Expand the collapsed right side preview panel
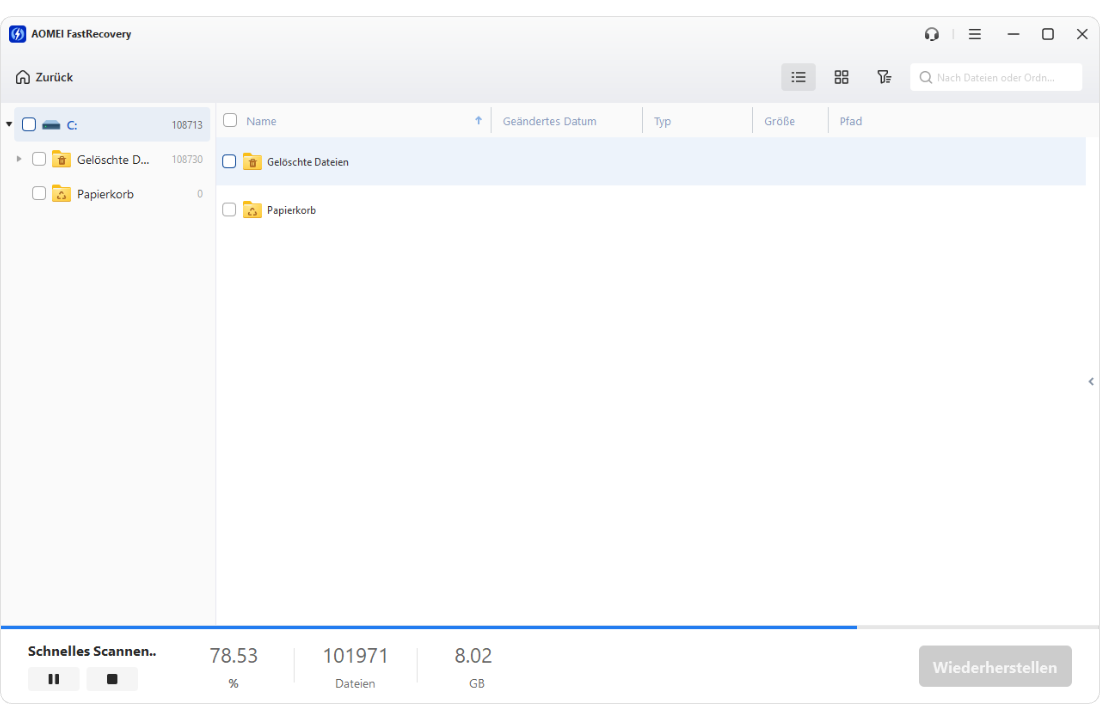This screenshot has height=720, width=1100. pos(1090,381)
